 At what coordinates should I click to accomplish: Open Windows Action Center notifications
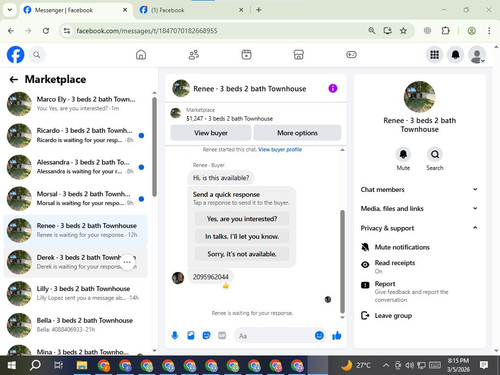click(484, 365)
